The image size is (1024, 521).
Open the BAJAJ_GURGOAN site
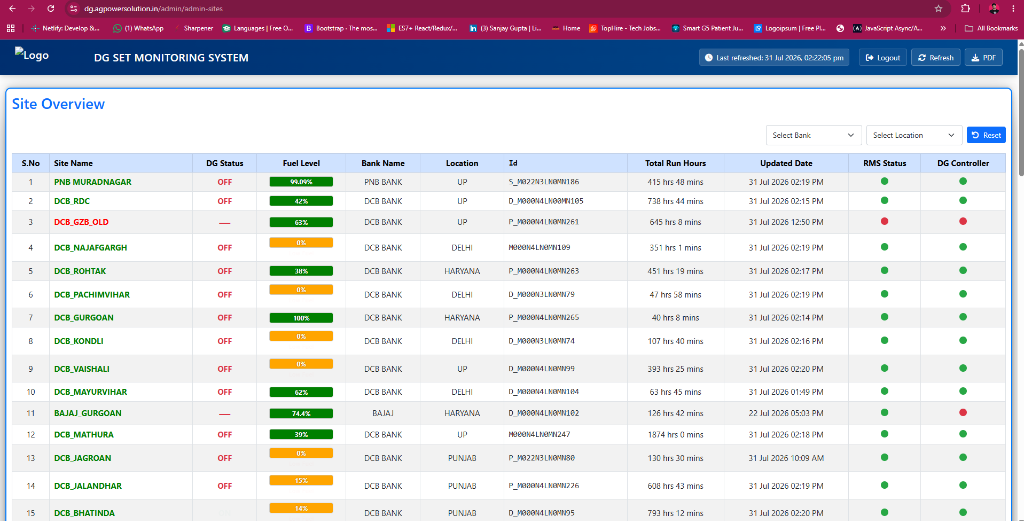[x=88, y=413]
